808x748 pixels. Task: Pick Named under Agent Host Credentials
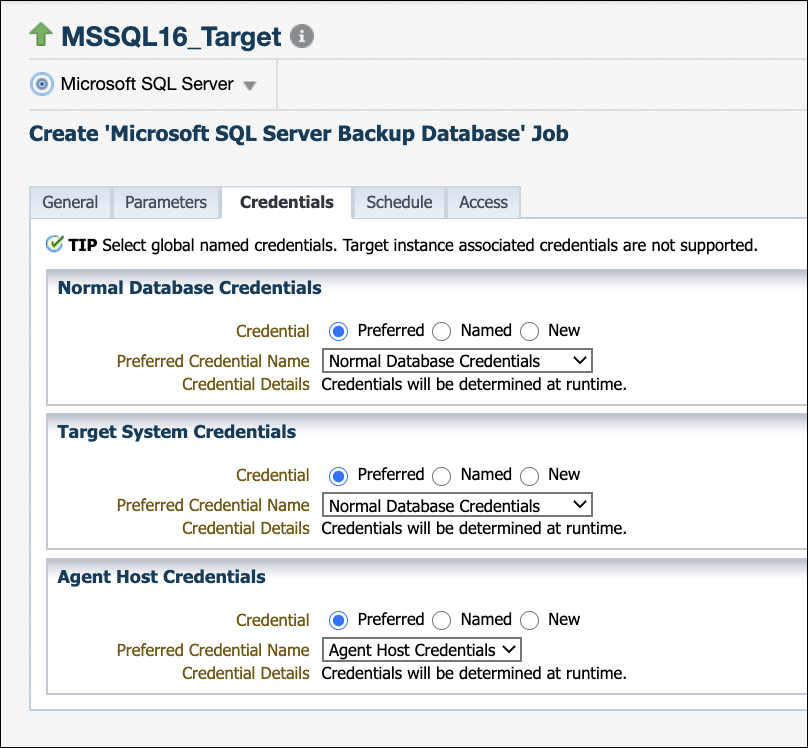[x=442, y=620]
